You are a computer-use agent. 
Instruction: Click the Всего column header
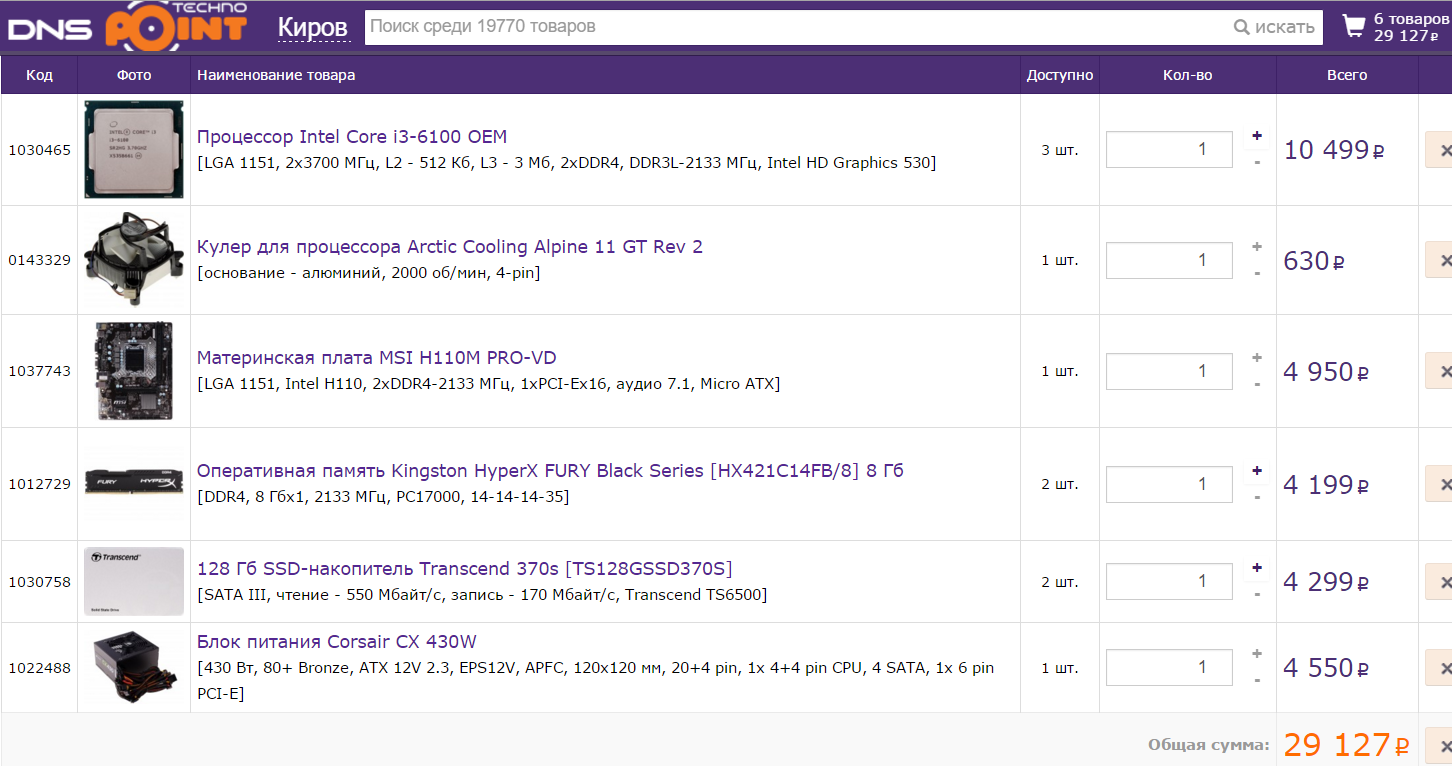click(x=1347, y=75)
